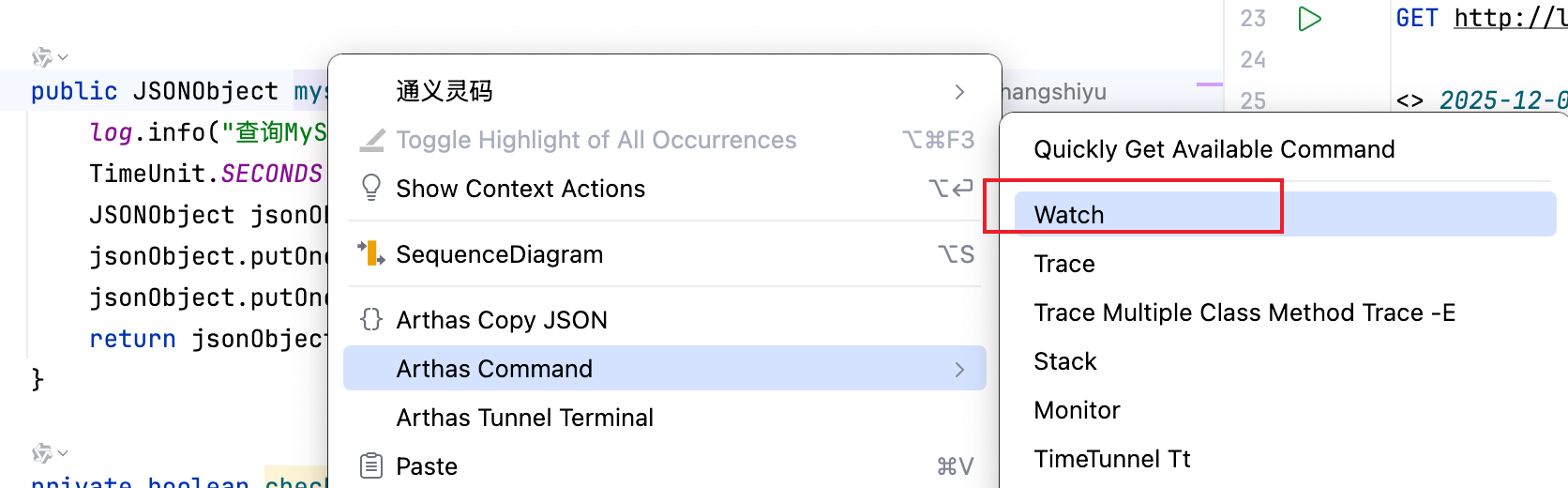Click the highlighter icon beside Toggle Highlight

click(372, 140)
